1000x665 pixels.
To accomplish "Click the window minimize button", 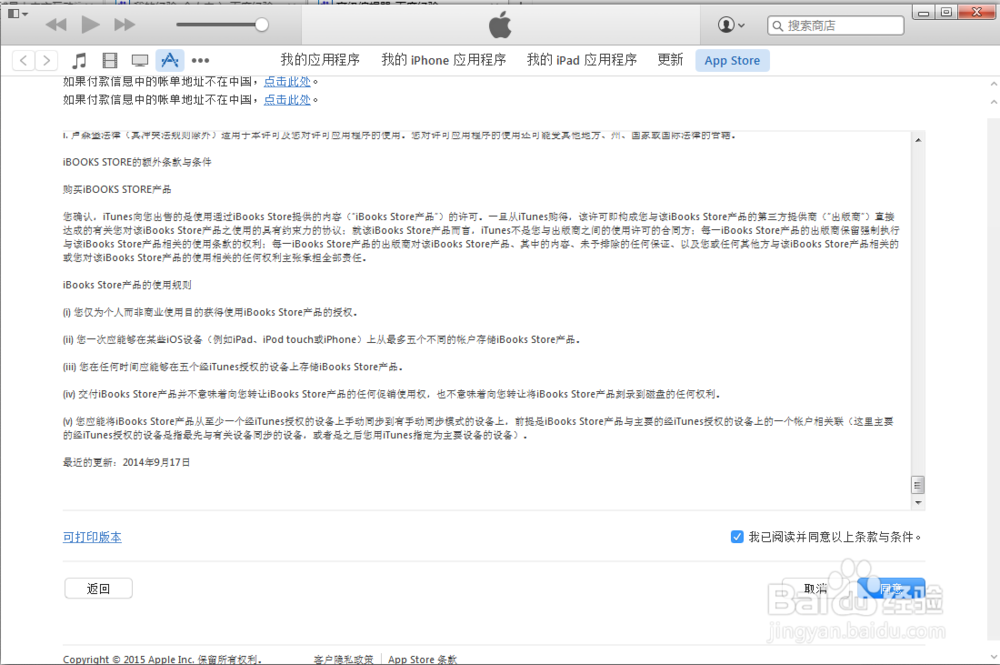I will point(923,12).
